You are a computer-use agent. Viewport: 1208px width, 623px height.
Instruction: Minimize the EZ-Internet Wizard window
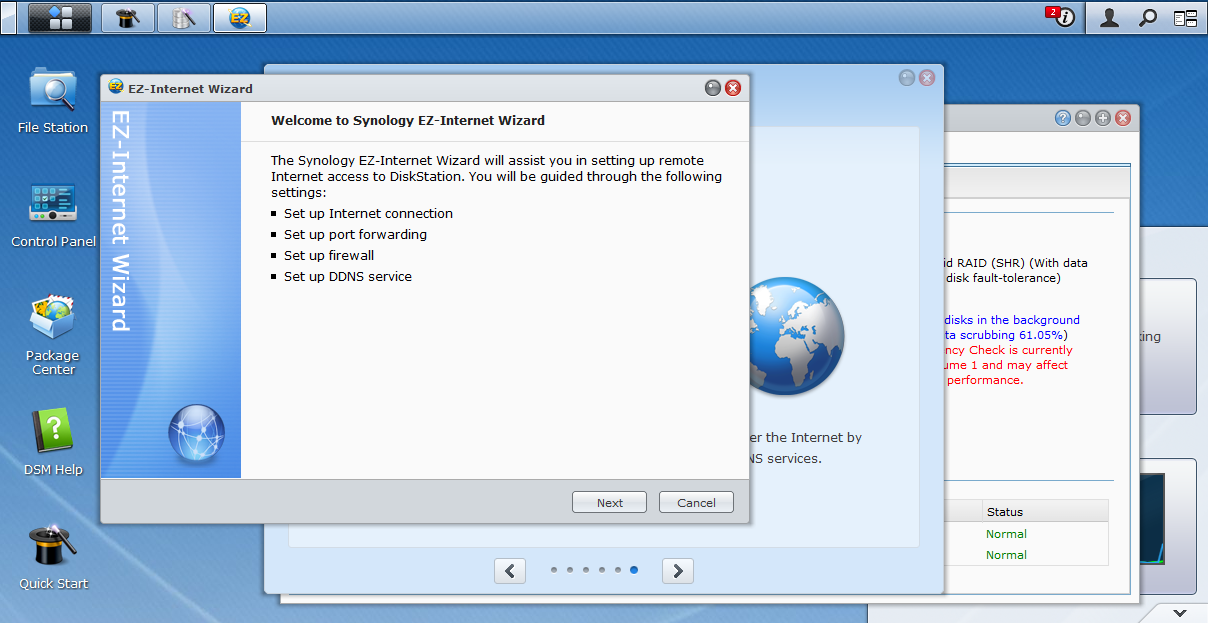pos(713,88)
